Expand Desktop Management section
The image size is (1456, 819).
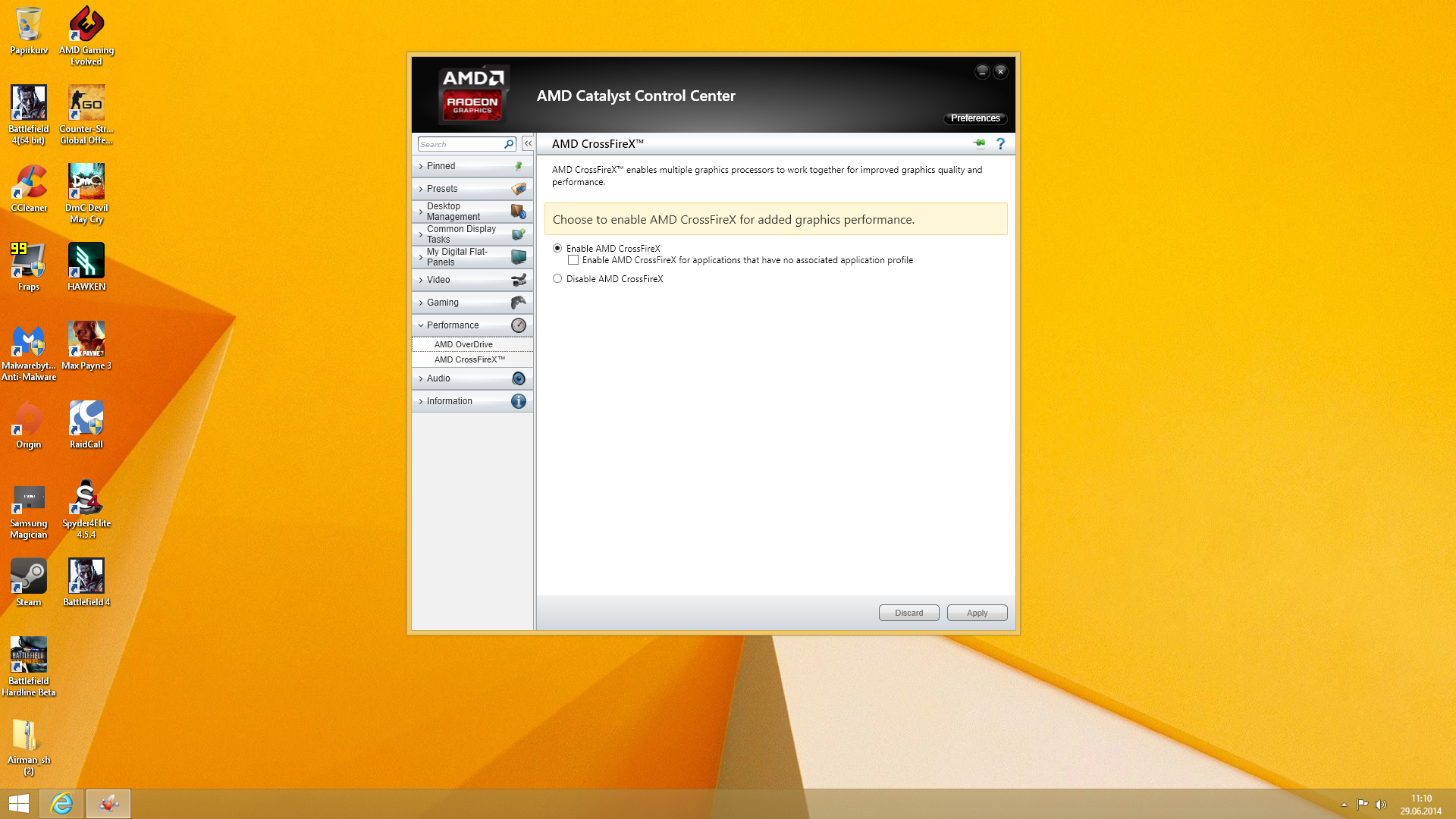[472, 212]
